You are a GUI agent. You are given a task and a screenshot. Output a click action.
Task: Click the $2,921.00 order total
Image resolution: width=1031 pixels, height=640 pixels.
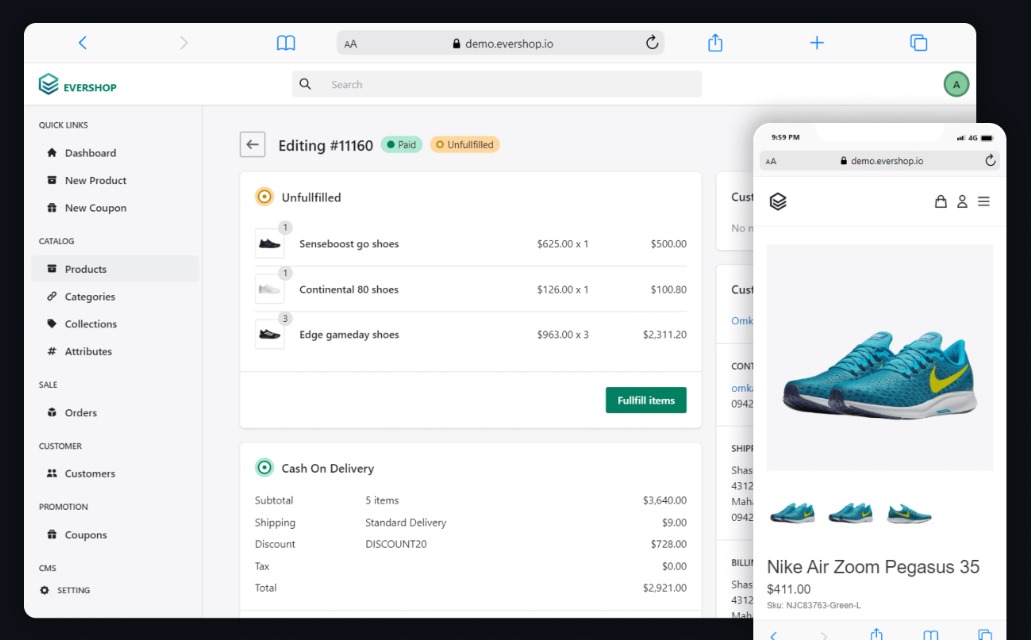(665, 588)
